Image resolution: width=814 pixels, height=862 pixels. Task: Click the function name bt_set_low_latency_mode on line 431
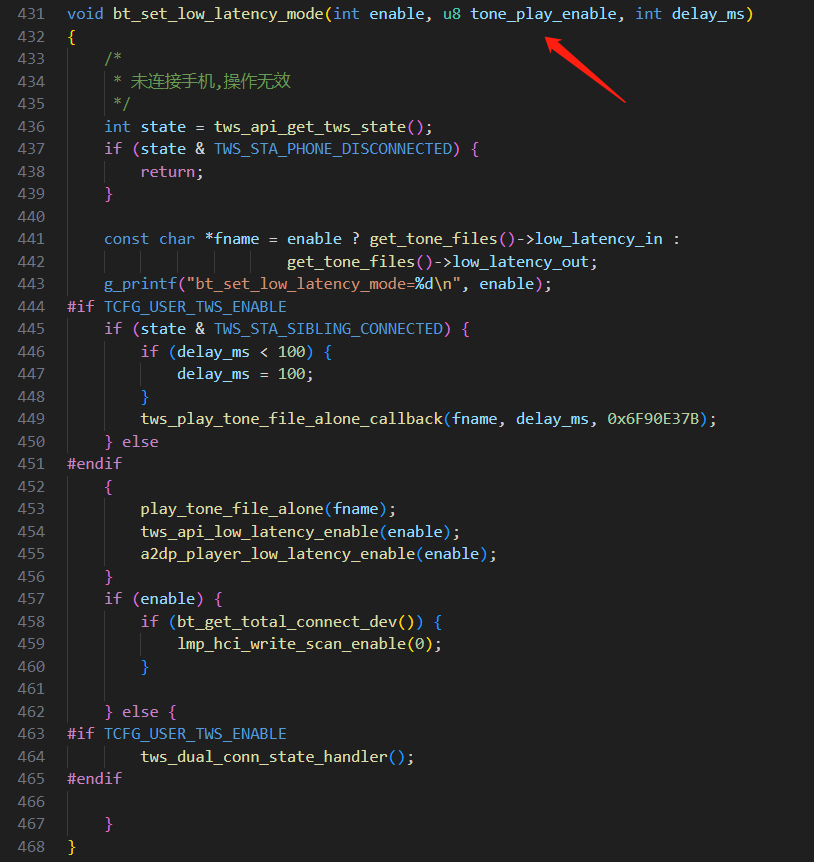point(218,14)
